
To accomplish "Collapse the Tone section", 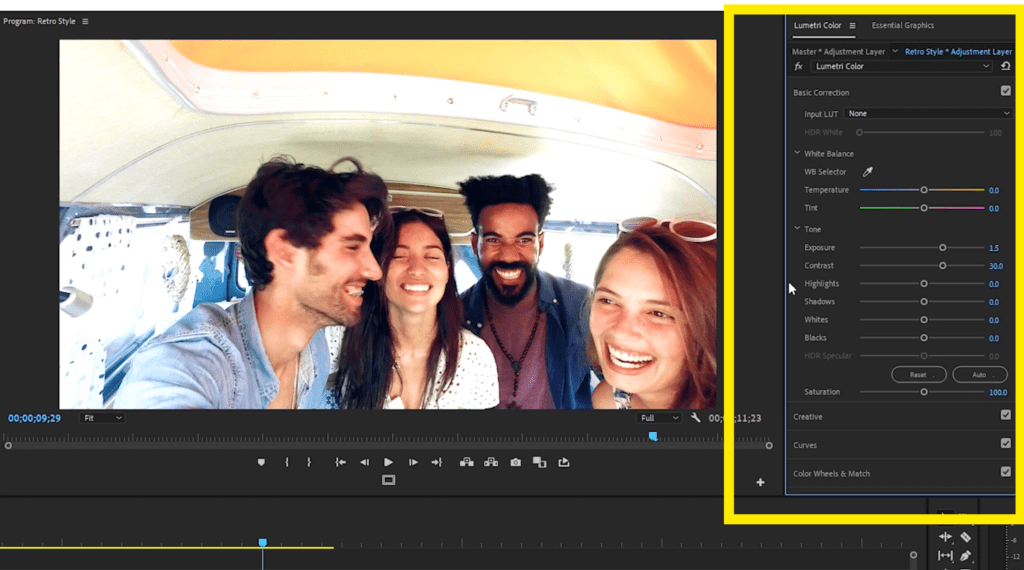I will point(797,229).
